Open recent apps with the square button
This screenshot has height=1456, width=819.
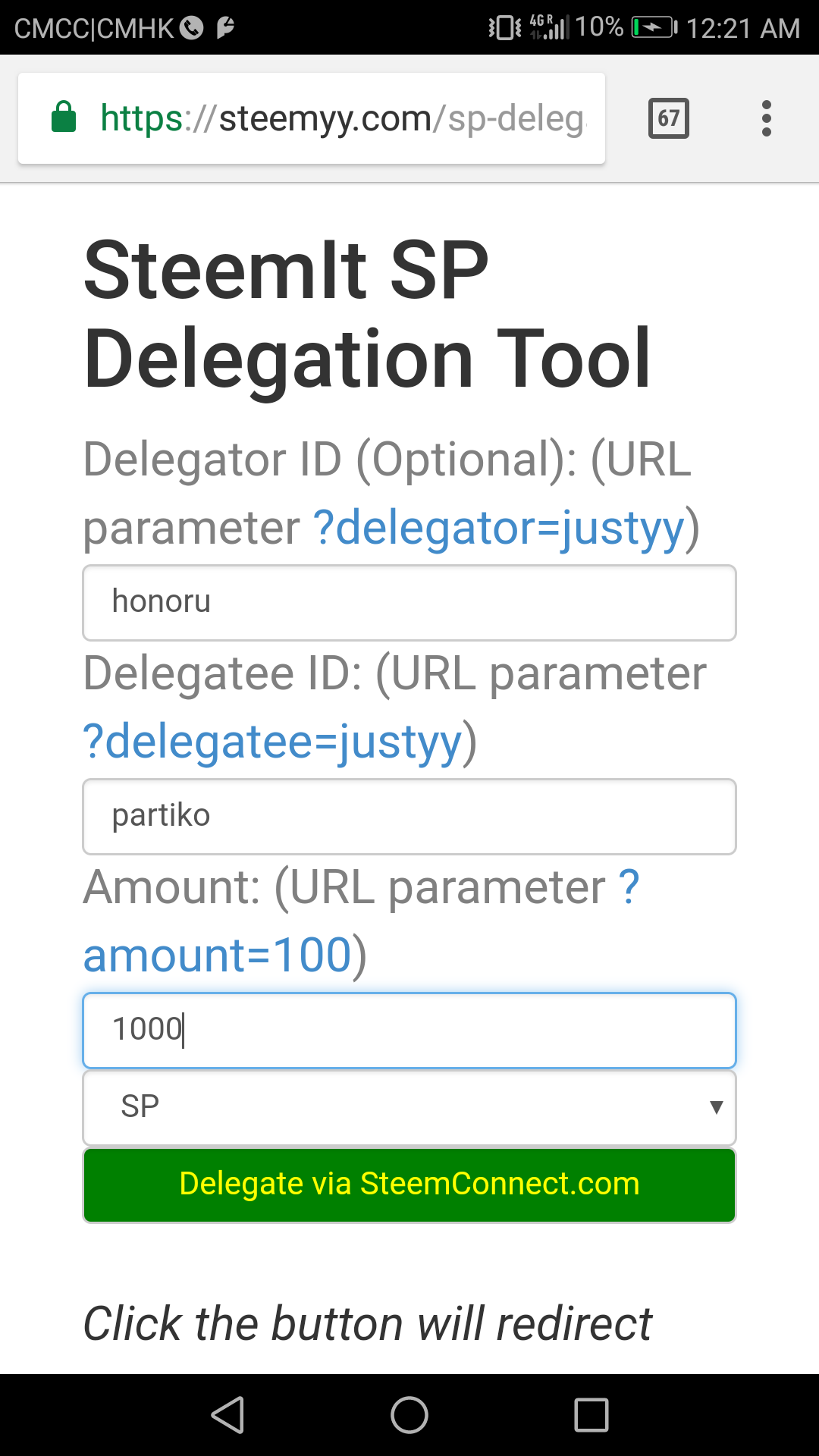(591, 1415)
